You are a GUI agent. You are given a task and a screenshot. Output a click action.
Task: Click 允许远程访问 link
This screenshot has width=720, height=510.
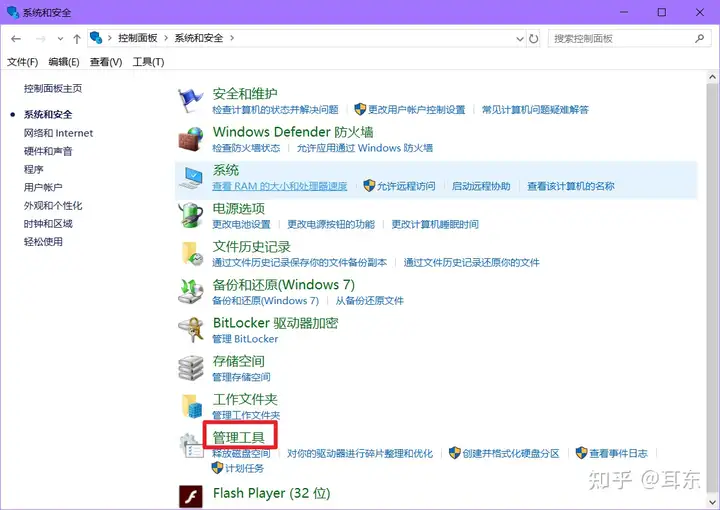[x=406, y=186]
